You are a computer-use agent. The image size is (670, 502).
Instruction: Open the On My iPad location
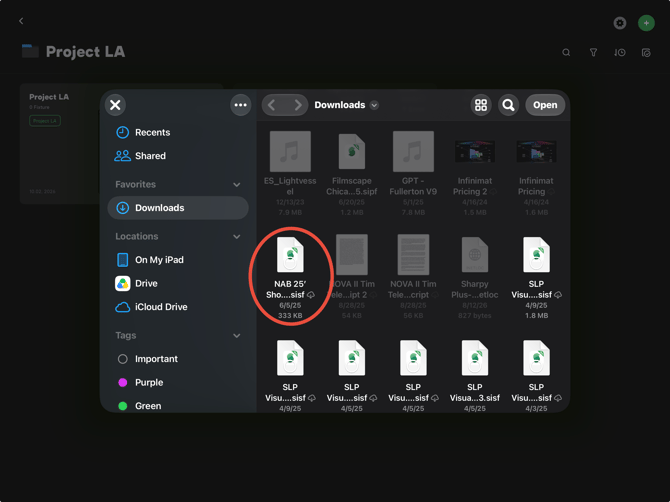click(x=178, y=260)
